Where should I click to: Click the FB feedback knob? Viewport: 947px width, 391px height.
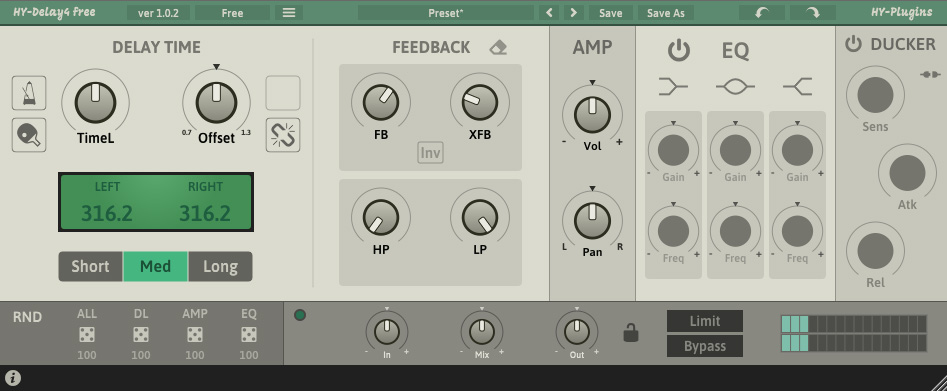coord(381,102)
